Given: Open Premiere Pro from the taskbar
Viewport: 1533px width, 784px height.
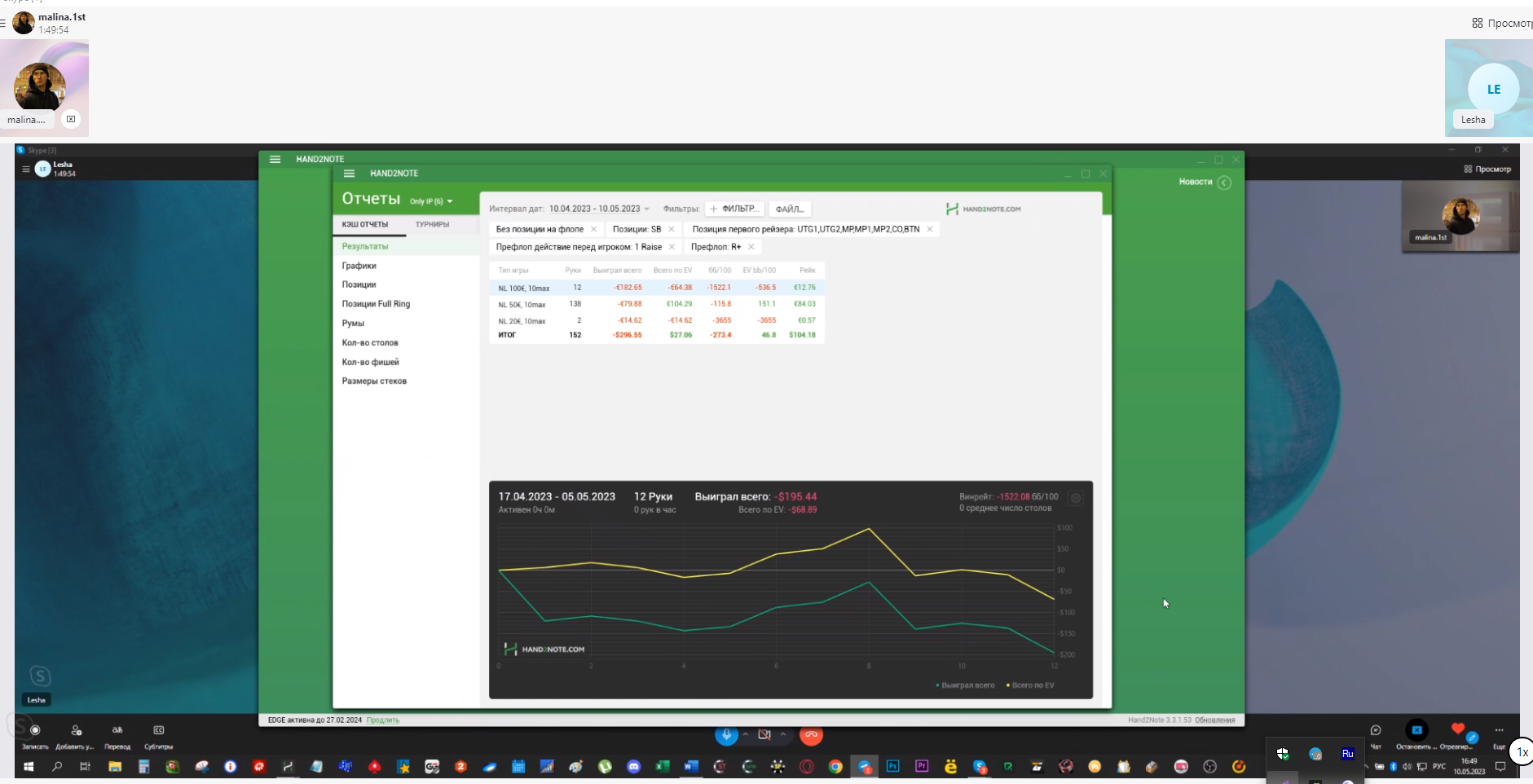Looking at the screenshot, I should 922,766.
